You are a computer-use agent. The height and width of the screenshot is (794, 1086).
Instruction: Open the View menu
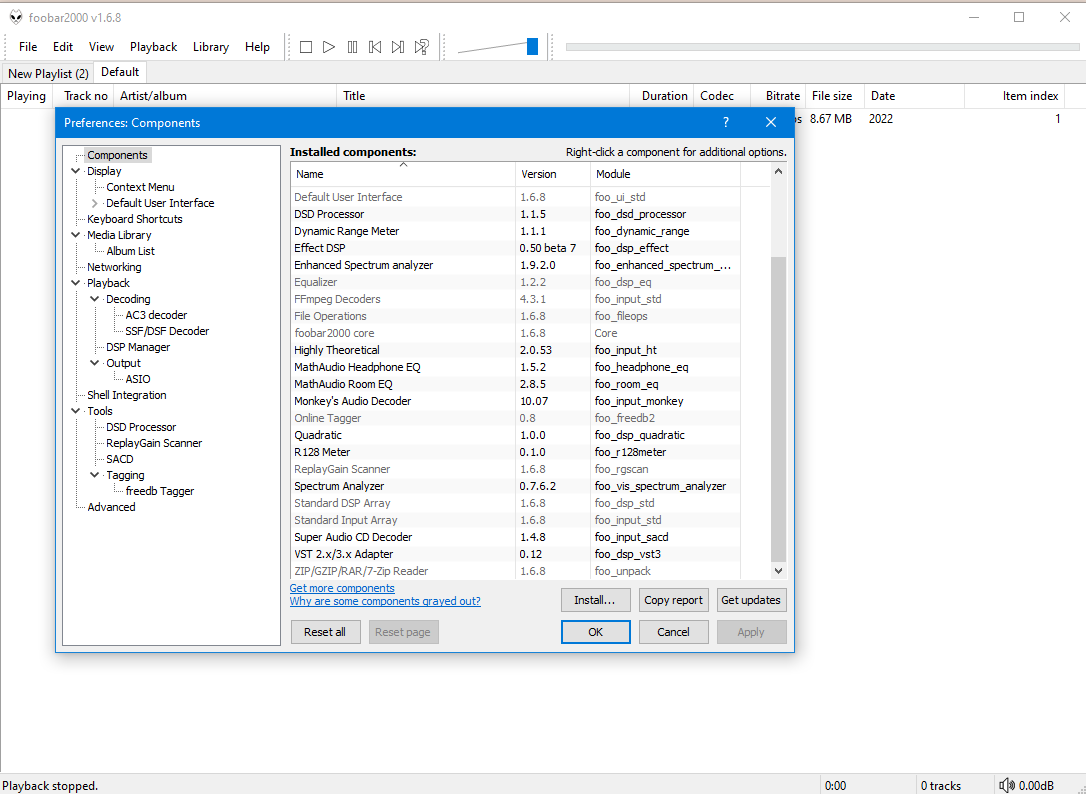pyautogui.click(x=101, y=47)
